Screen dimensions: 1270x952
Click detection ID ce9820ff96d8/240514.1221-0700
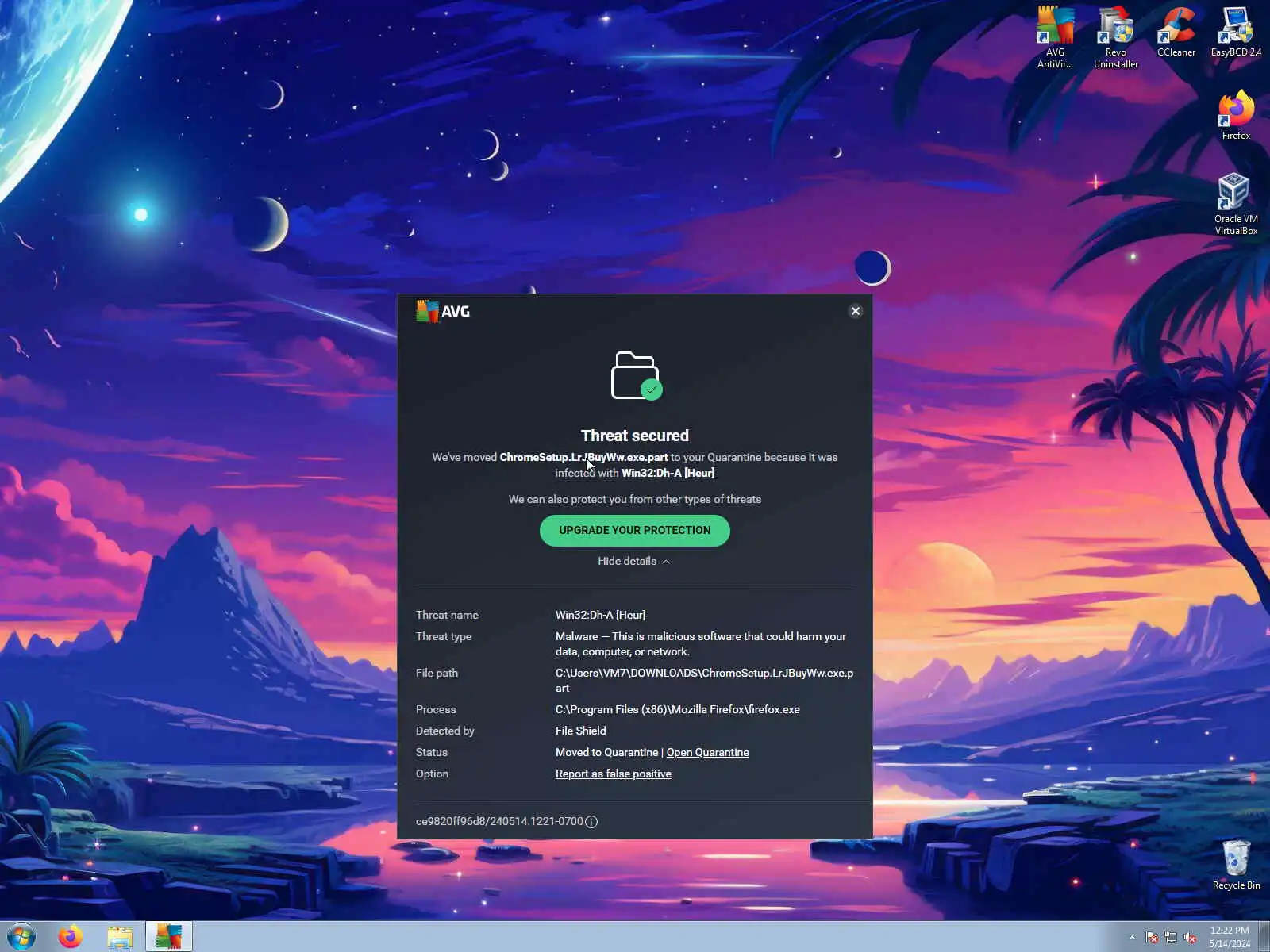[x=499, y=821]
